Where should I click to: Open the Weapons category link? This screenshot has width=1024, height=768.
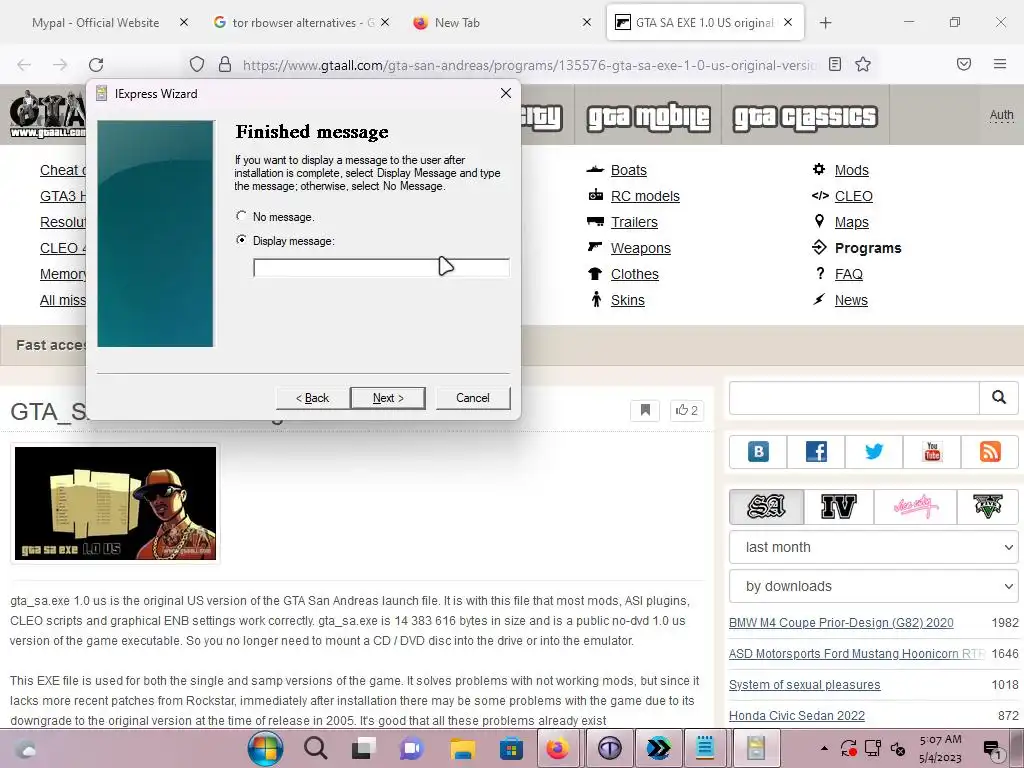[641, 248]
